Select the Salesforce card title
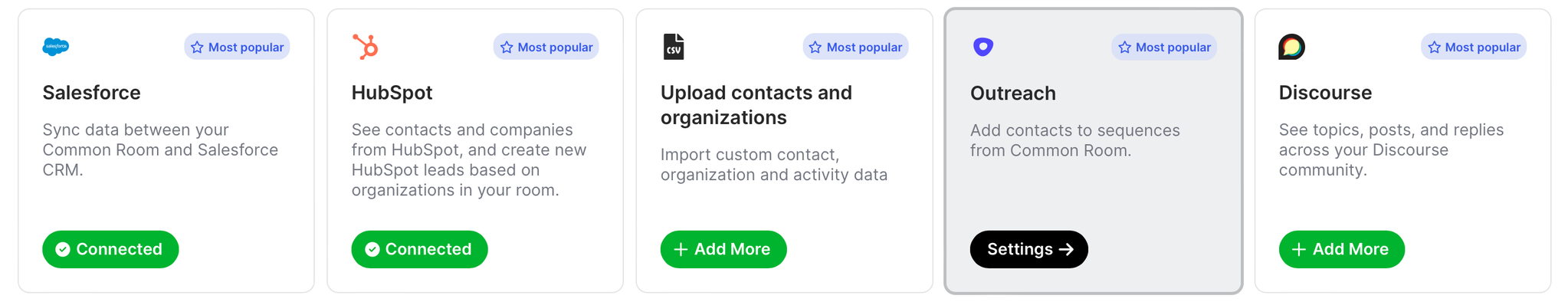The width and height of the screenshot is (1568, 302). coord(91,93)
